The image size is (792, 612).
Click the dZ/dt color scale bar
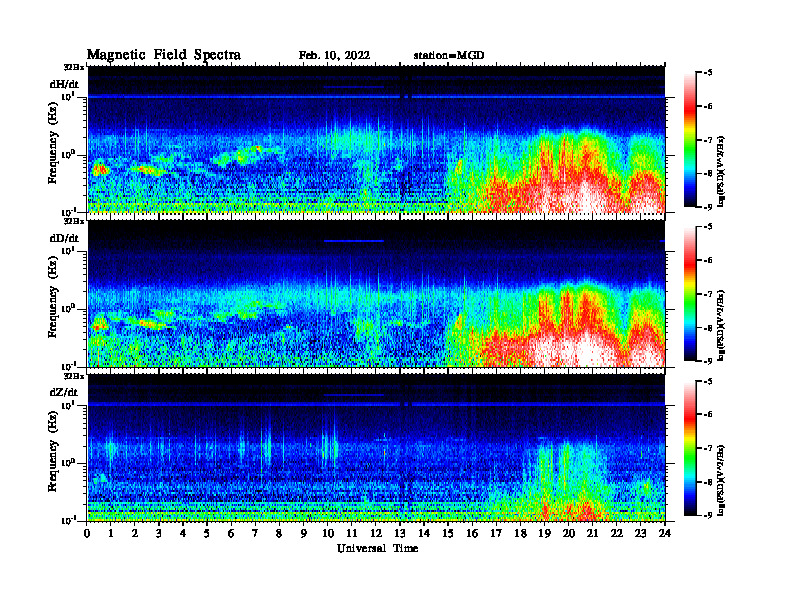tap(689, 448)
